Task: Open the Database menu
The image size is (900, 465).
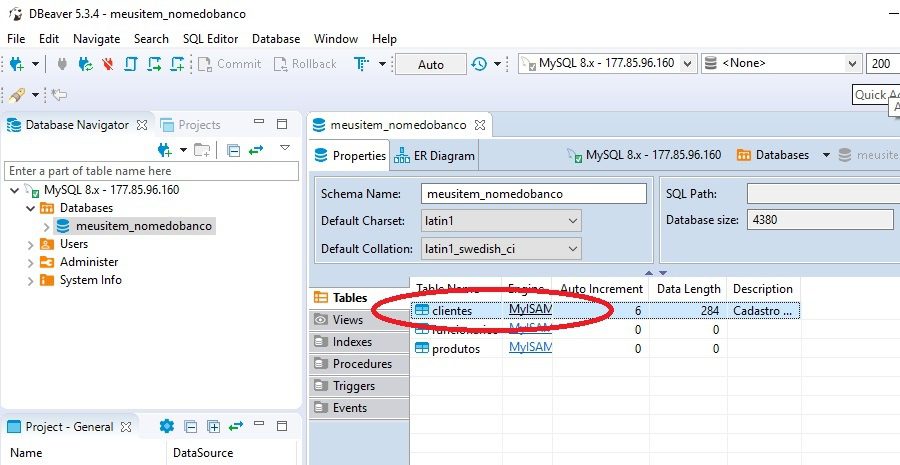Action: point(276,39)
